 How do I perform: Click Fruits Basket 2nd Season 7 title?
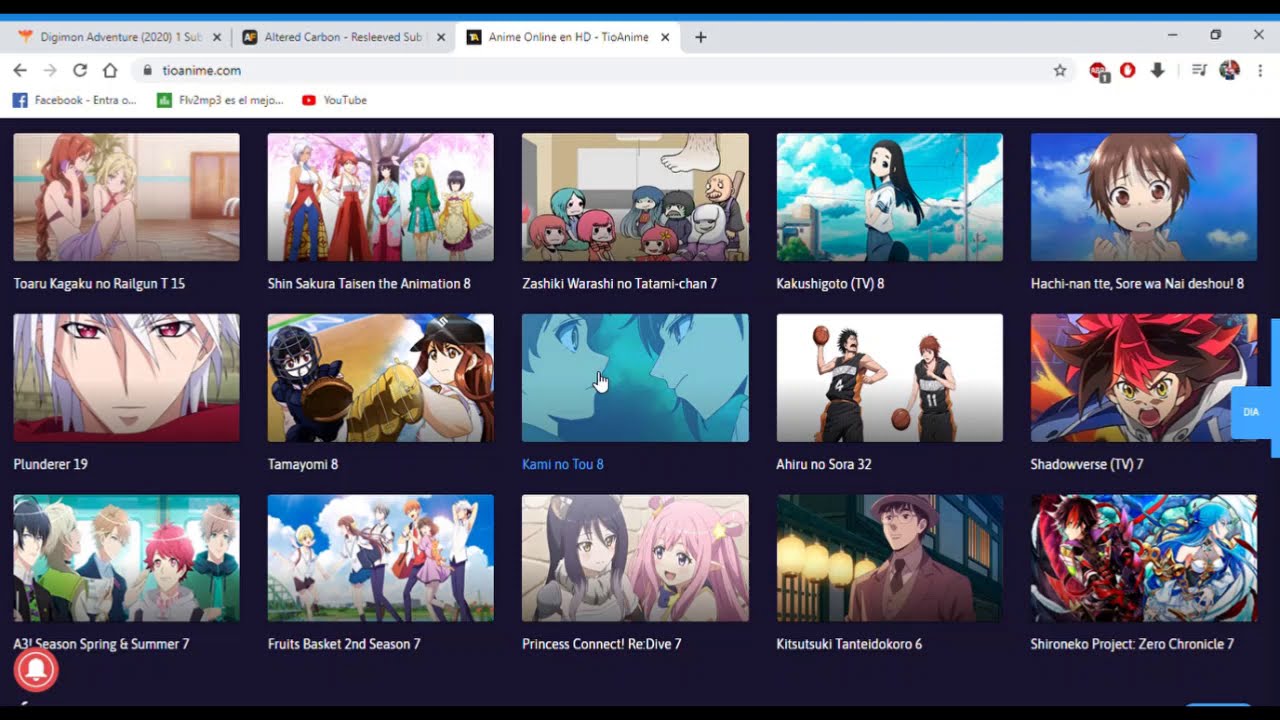pos(344,644)
